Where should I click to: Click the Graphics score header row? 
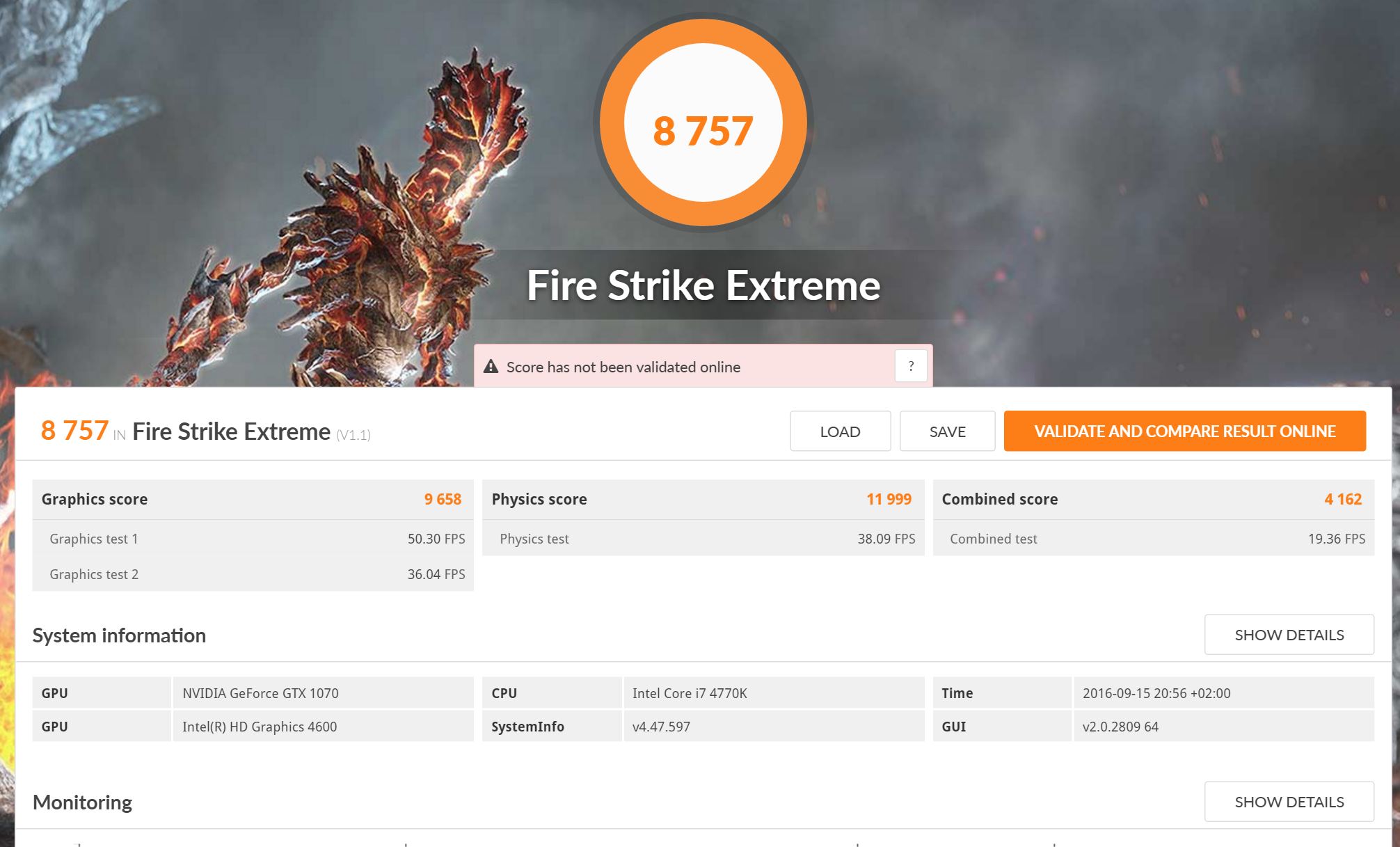click(252, 499)
